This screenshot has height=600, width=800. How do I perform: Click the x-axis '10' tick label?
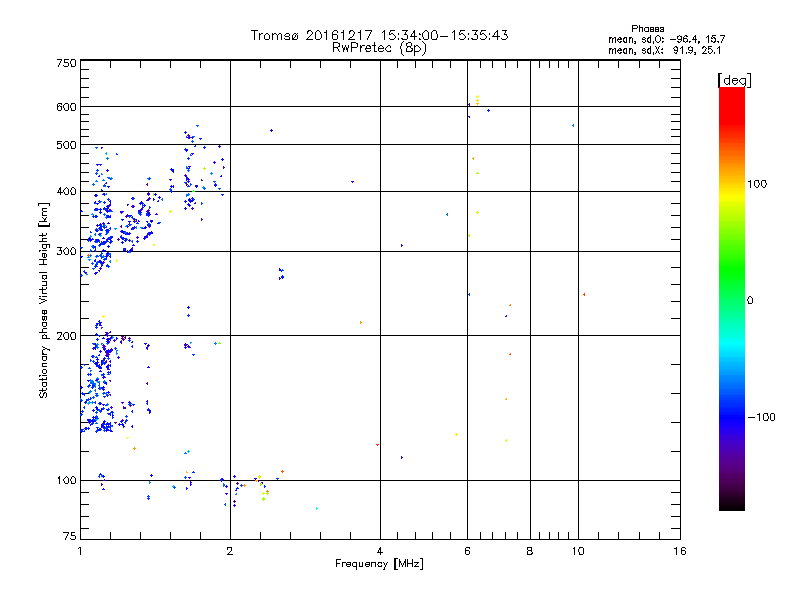(x=578, y=551)
